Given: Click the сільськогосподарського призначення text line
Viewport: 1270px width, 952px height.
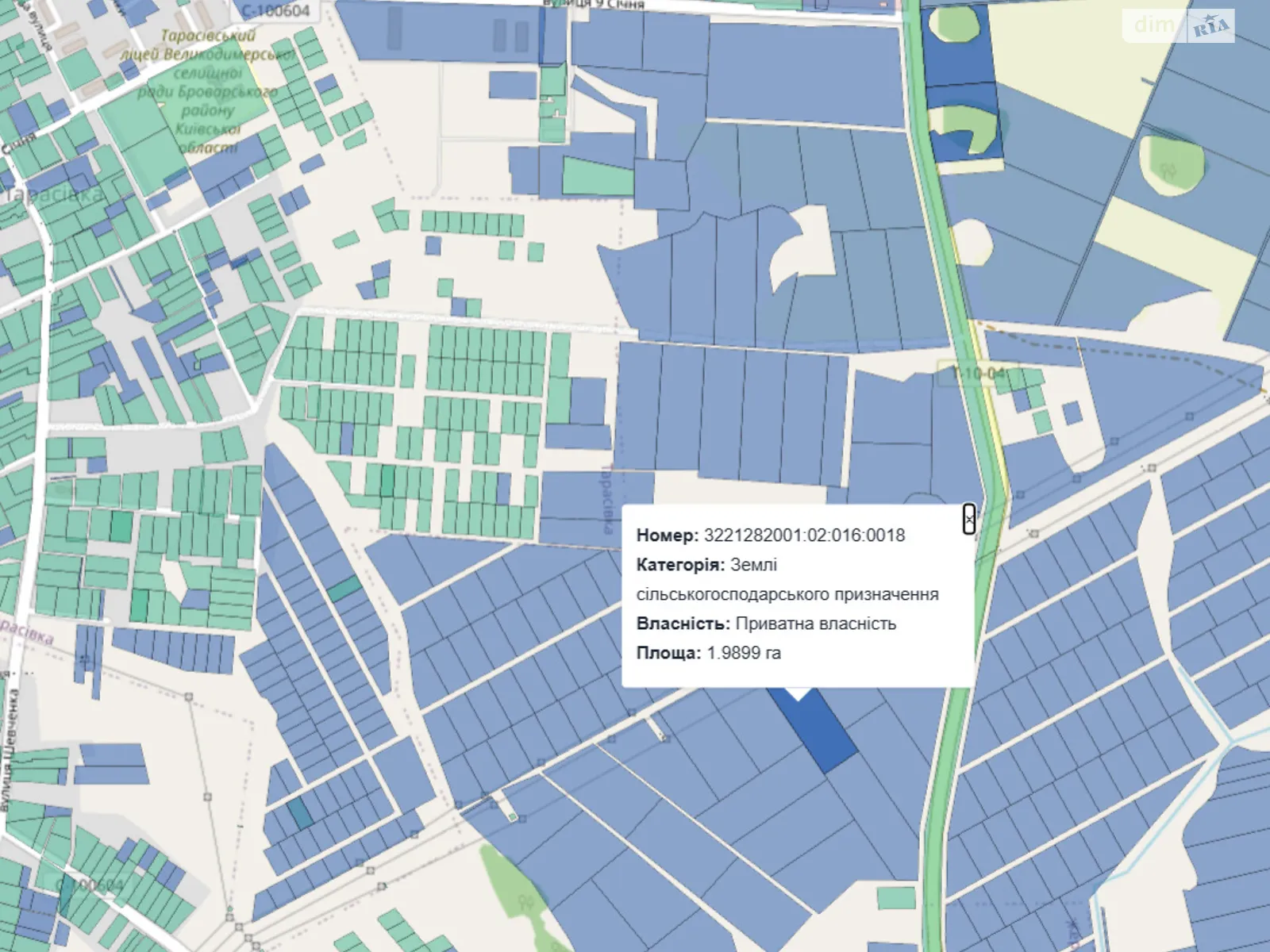Looking at the screenshot, I should [x=787, y=594].
